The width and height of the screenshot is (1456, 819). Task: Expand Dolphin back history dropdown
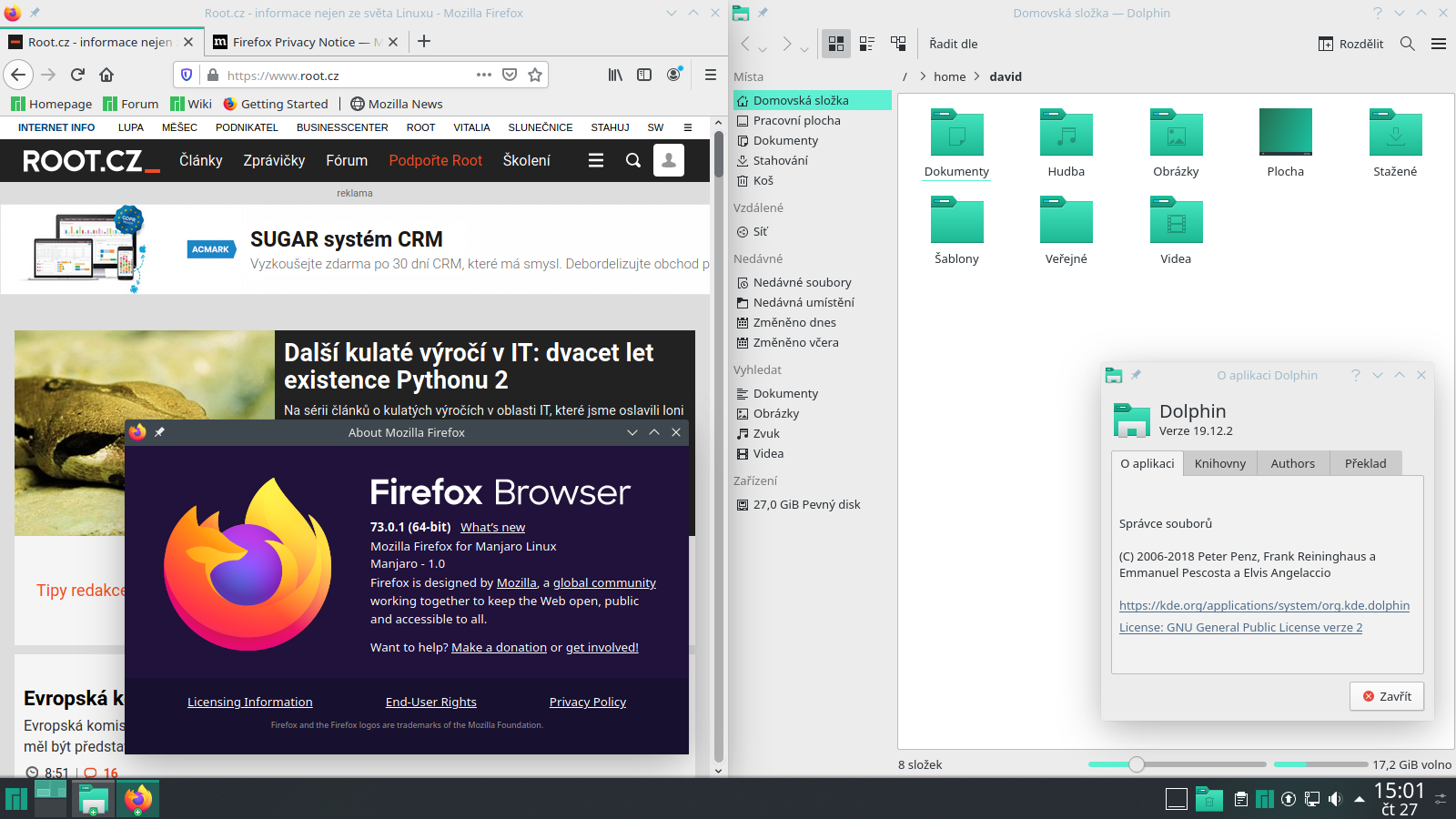coord(763,49)
